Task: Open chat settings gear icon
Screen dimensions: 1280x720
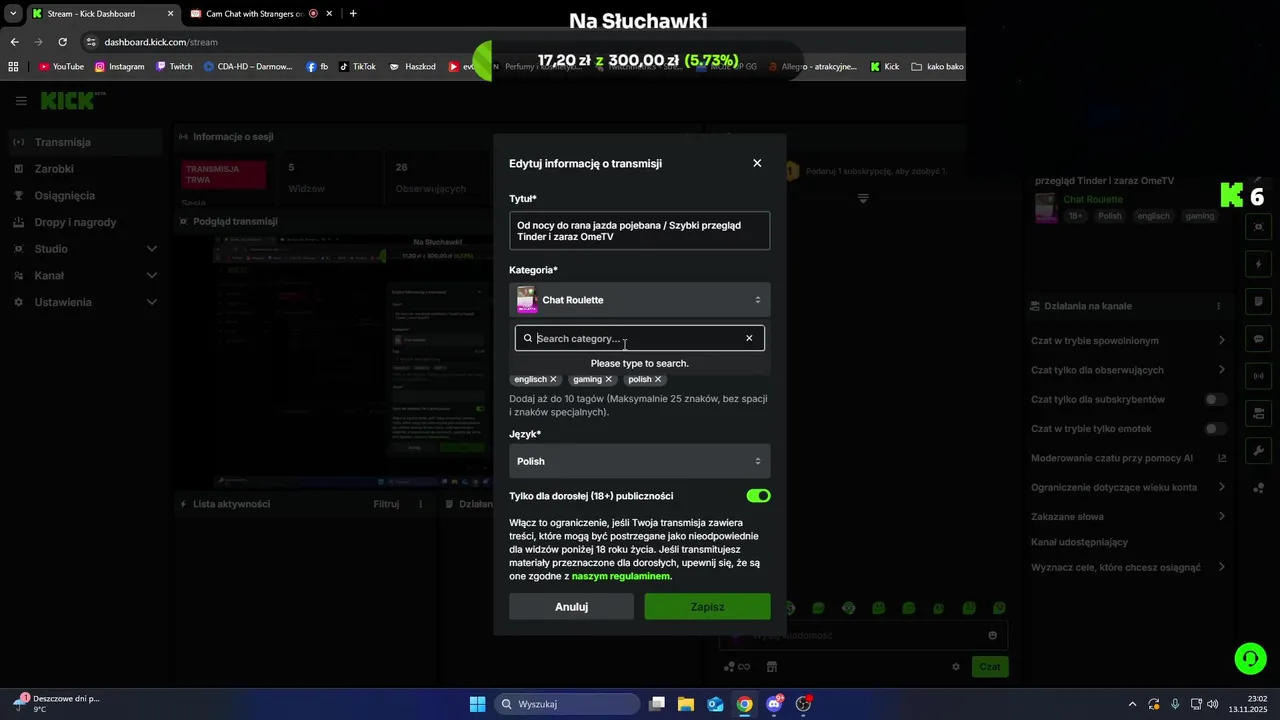Action: pyautogui.click(x=956, y=667)
